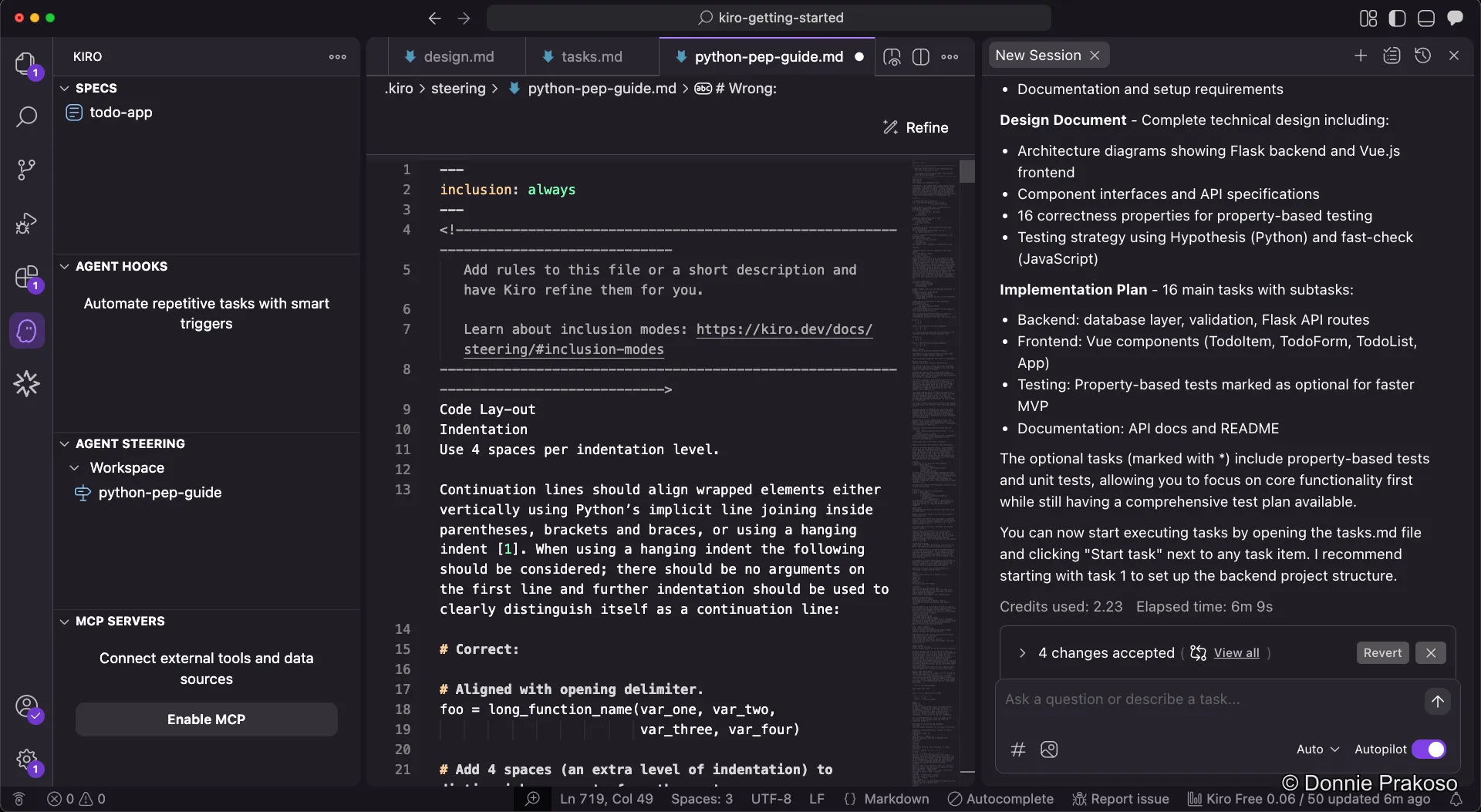Attach an image using the image icon
Image resolution: width=1481 pixels, height=812 pixels.
(x=1049, y=749)
